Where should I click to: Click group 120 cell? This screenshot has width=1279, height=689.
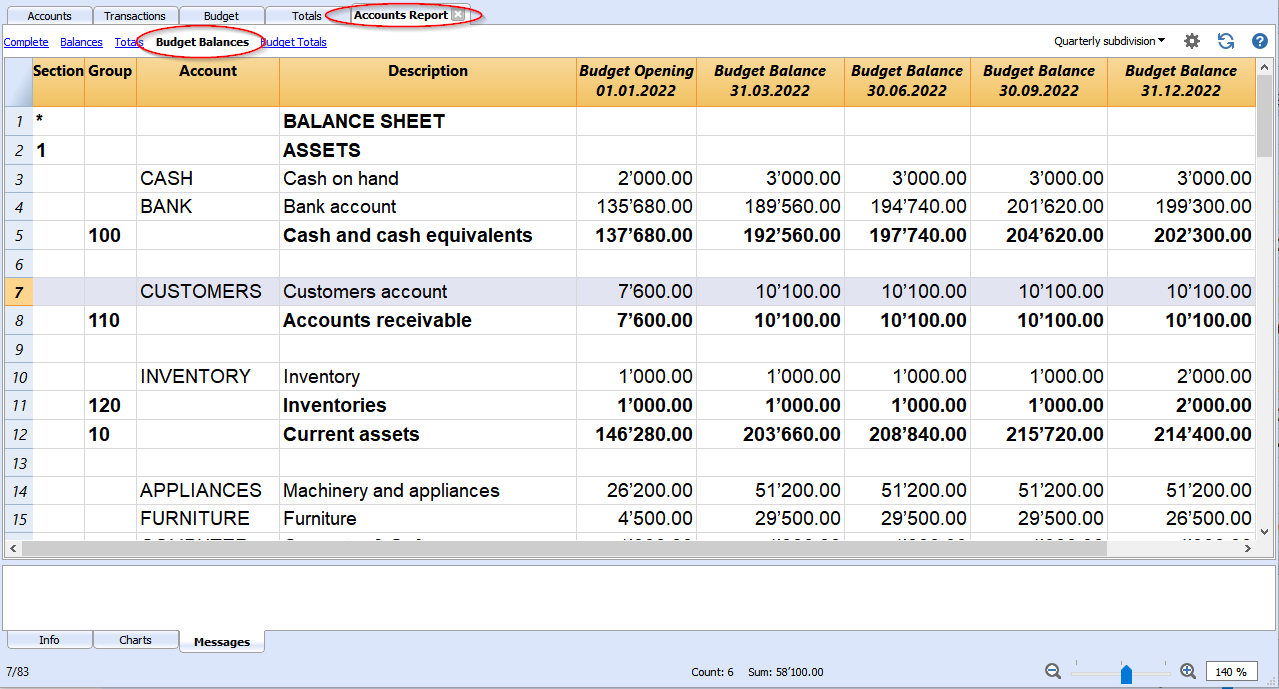[x=110, y=406]
